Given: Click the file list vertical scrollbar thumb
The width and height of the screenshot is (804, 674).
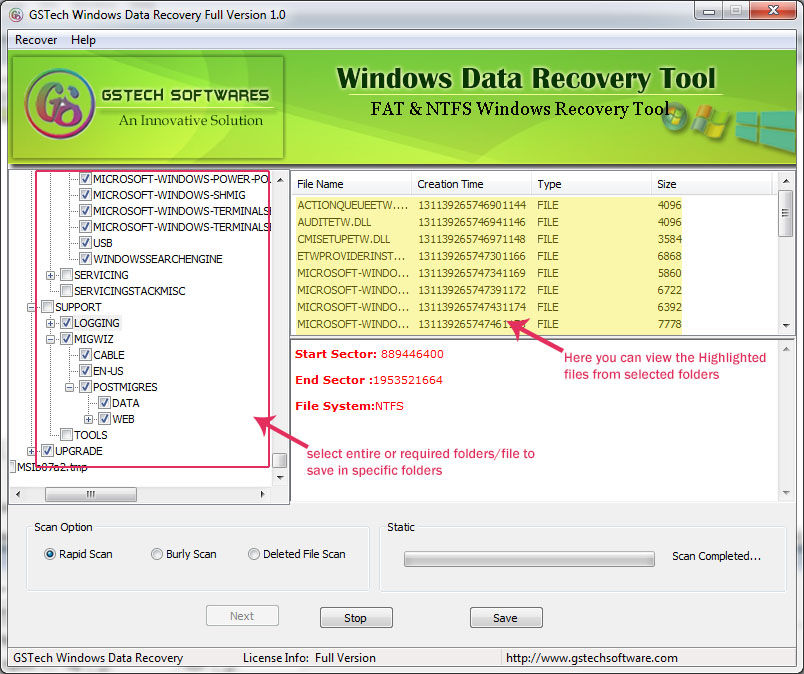Looking at the screenshot, I should (785, 213).
